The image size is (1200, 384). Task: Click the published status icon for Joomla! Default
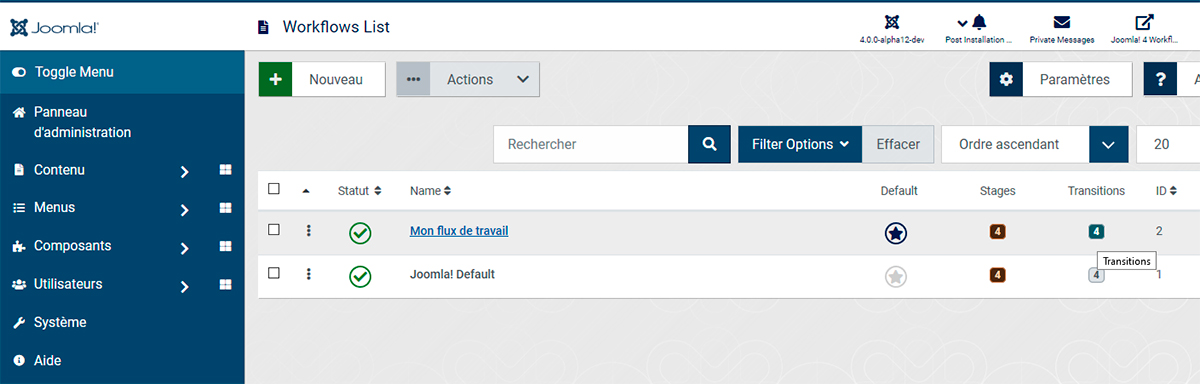coord(360,275)
